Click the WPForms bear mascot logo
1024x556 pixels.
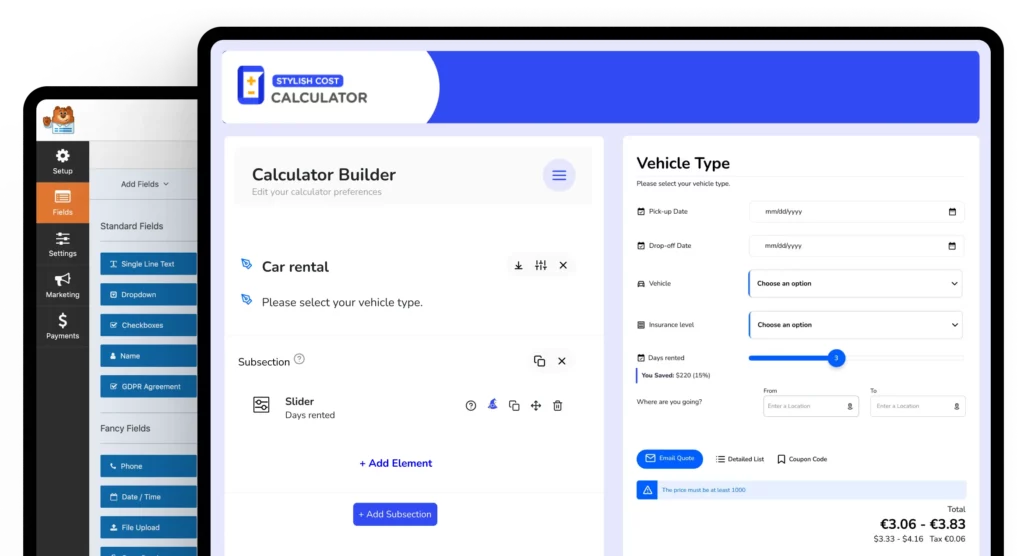(60, 120)
